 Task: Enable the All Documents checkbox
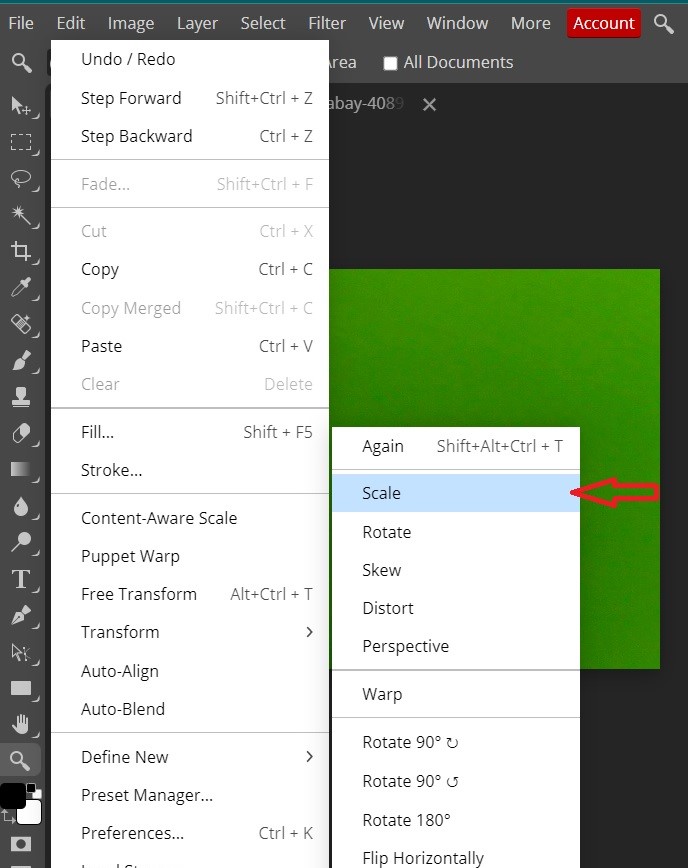tap(390, 62)
